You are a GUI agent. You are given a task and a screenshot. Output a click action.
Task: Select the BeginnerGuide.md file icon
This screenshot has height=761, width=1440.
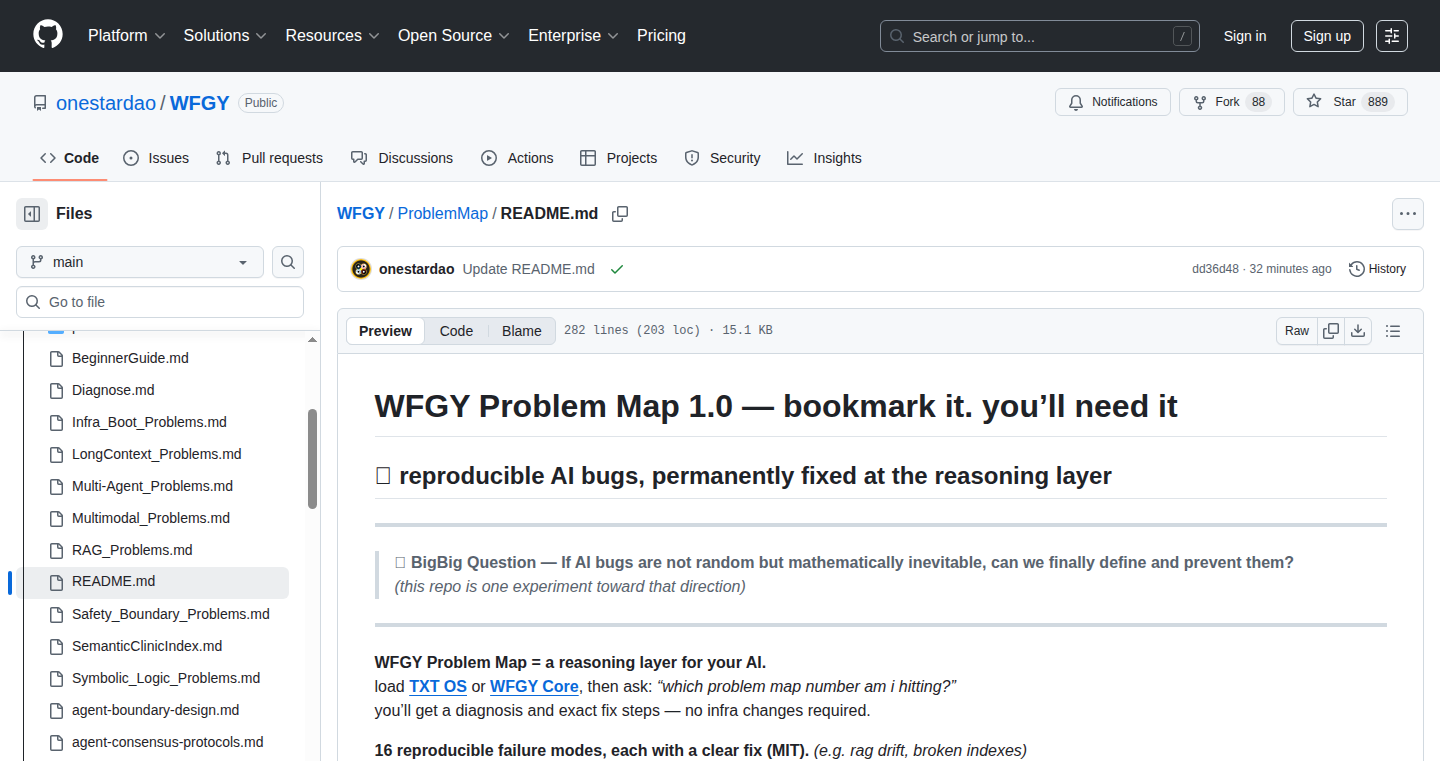click(x=56, y=358)
